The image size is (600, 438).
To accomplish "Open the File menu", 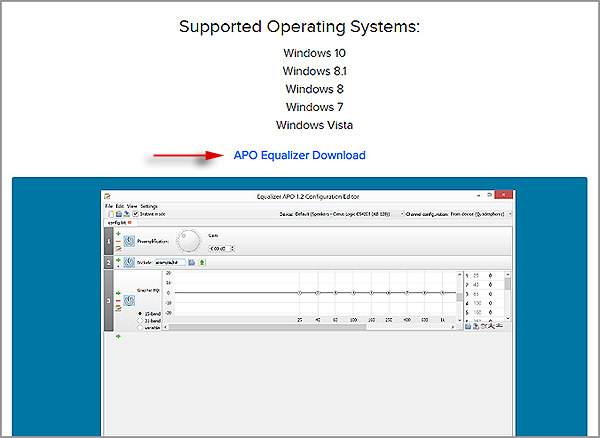I will pyautogui.click(x=109, y=206).
